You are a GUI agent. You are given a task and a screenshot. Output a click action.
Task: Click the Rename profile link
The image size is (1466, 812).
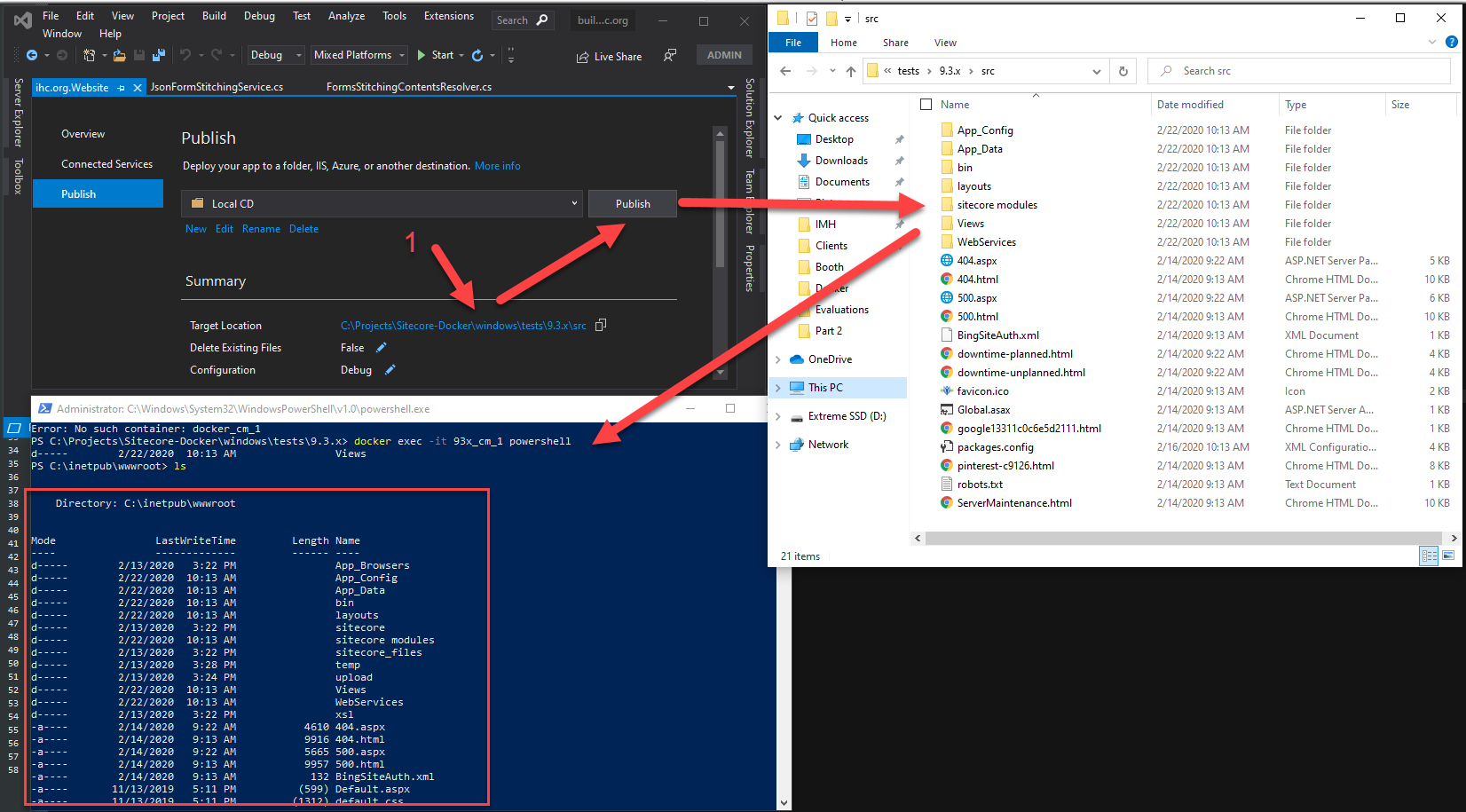(x=261, y=229)
